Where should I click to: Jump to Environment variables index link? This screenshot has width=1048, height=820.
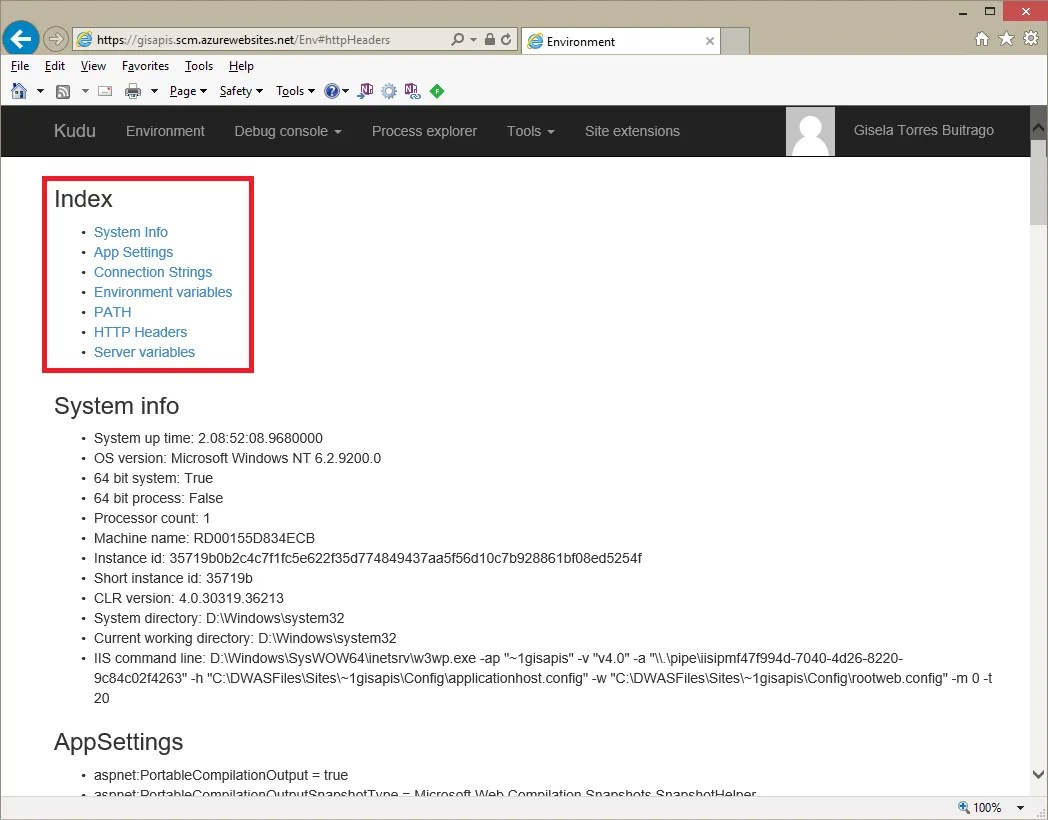pyautogui.click(x=163, y=292)
